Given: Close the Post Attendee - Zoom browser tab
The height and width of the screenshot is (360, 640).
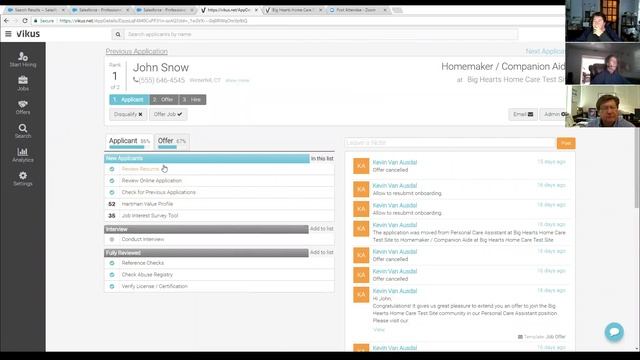Looking at the screenshot, I should click(384, 10).
